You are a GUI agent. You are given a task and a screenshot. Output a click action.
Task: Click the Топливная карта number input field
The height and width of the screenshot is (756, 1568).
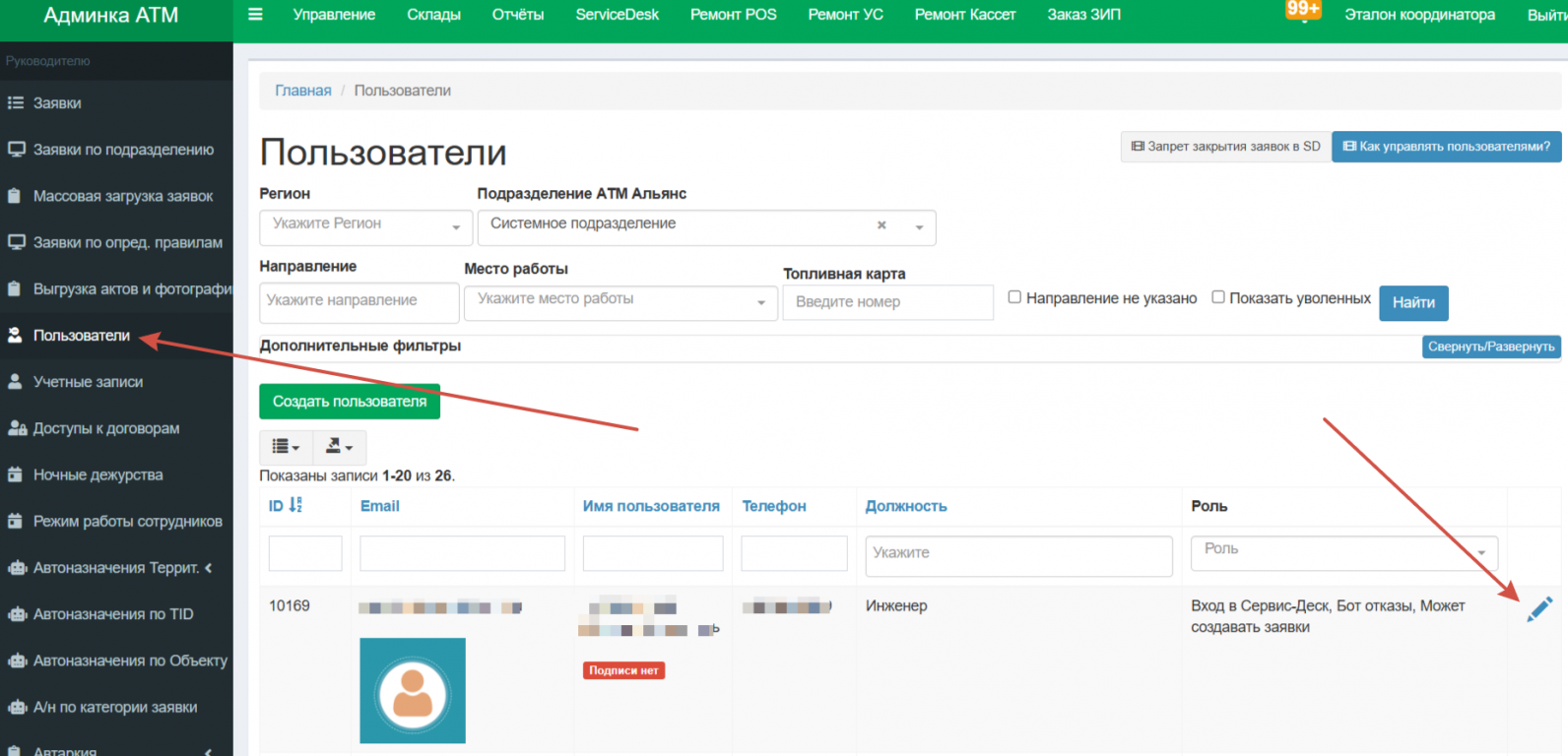coord(887,302)
